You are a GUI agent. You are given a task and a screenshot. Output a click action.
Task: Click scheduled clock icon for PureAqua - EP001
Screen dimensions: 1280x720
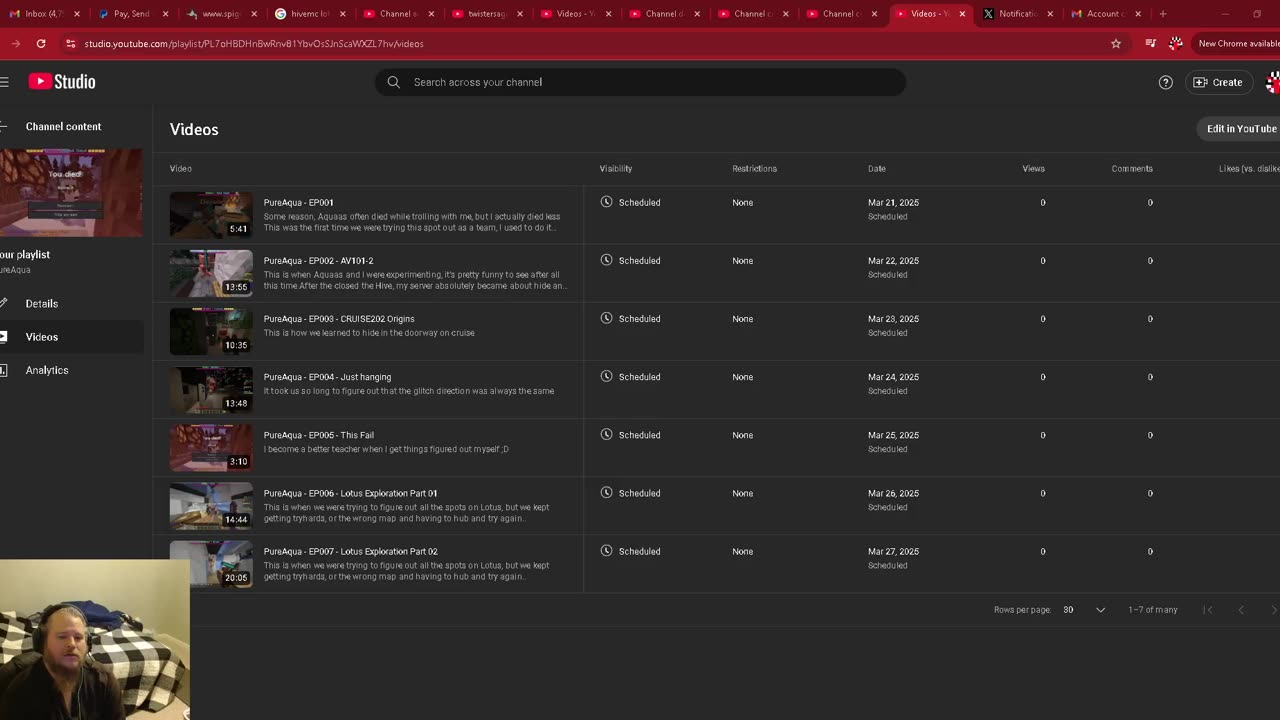(606, 202)
